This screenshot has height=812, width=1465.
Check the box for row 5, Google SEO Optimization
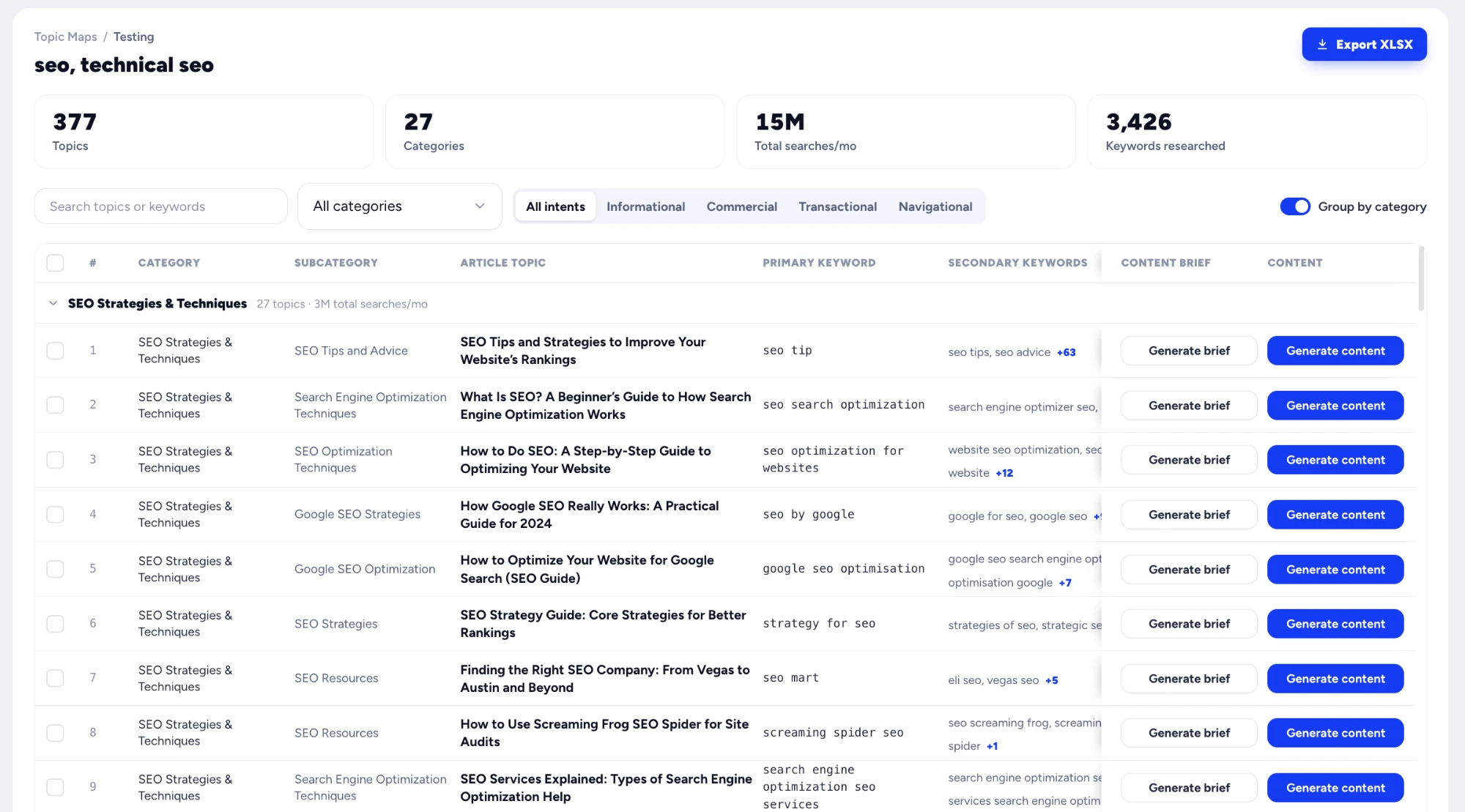[55, 569]
